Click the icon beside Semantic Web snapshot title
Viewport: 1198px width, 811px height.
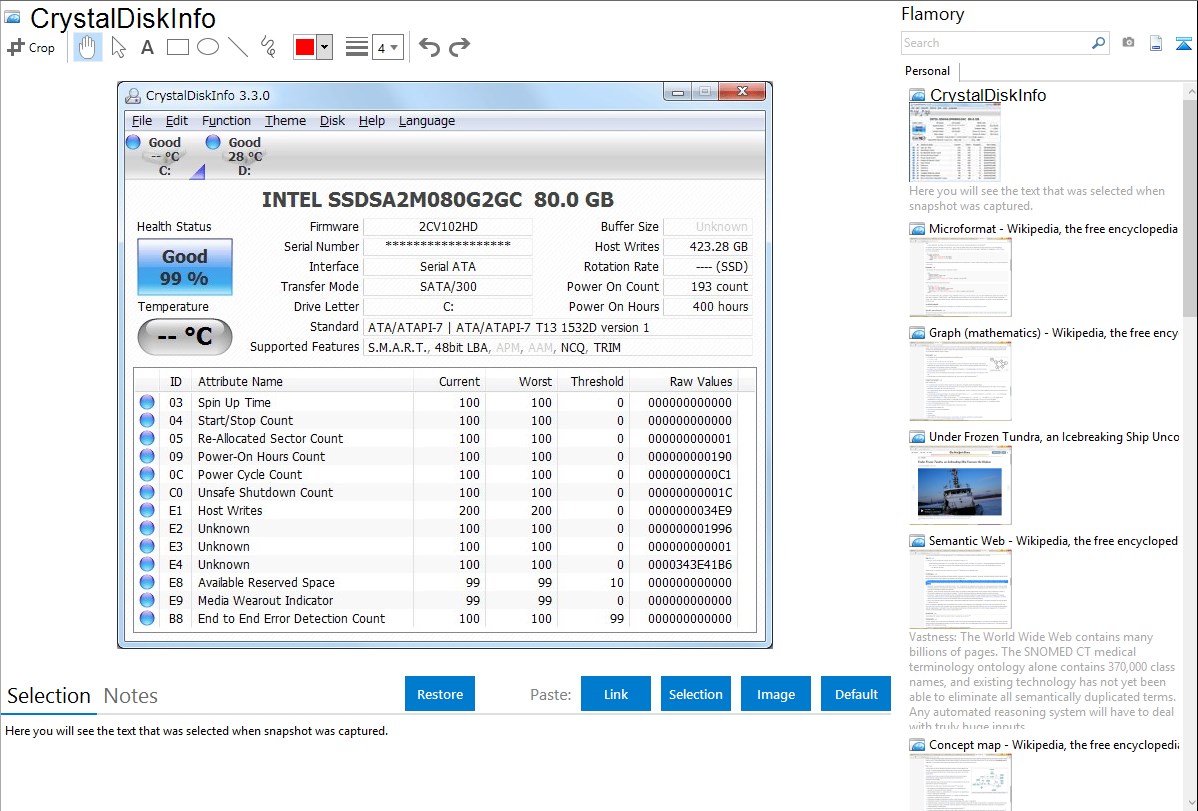click(x=917, y=541)
